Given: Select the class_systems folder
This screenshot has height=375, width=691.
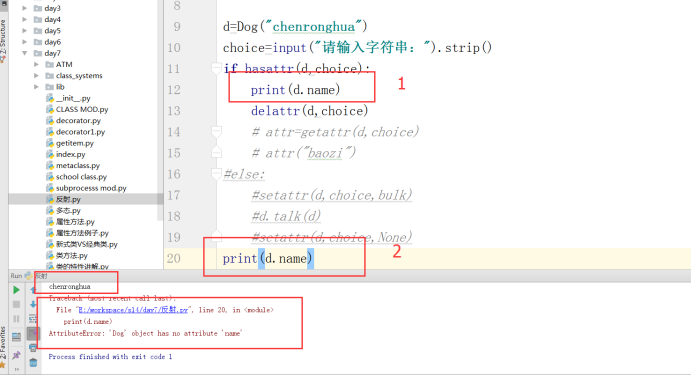Looking at the screenshot, I should pyautogui.click(x=74, y=76).
